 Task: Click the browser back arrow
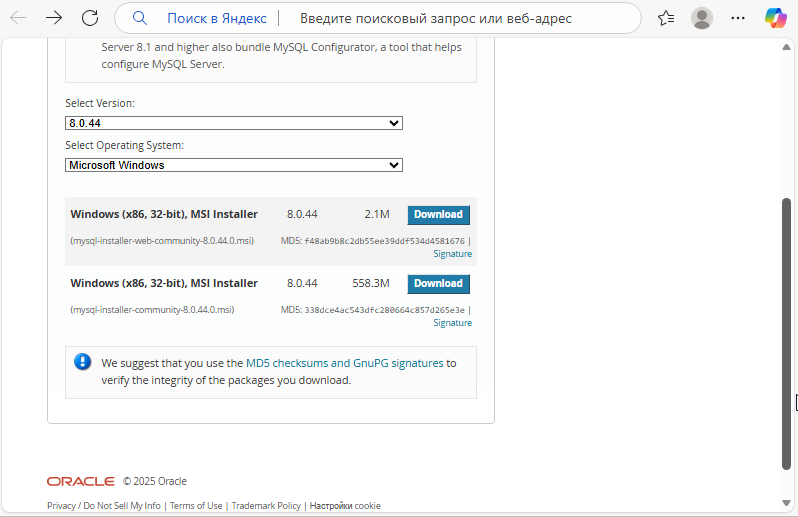tap(18, 18)
